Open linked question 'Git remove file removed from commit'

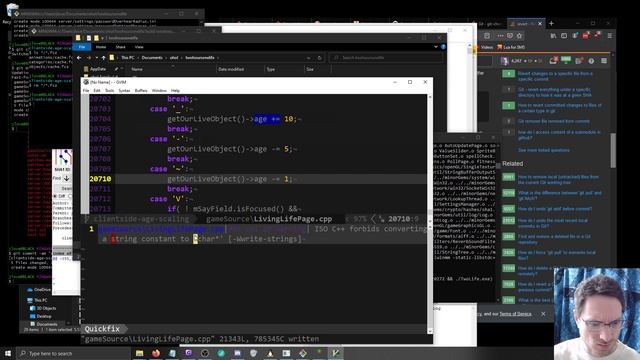(x=553, y=121)
